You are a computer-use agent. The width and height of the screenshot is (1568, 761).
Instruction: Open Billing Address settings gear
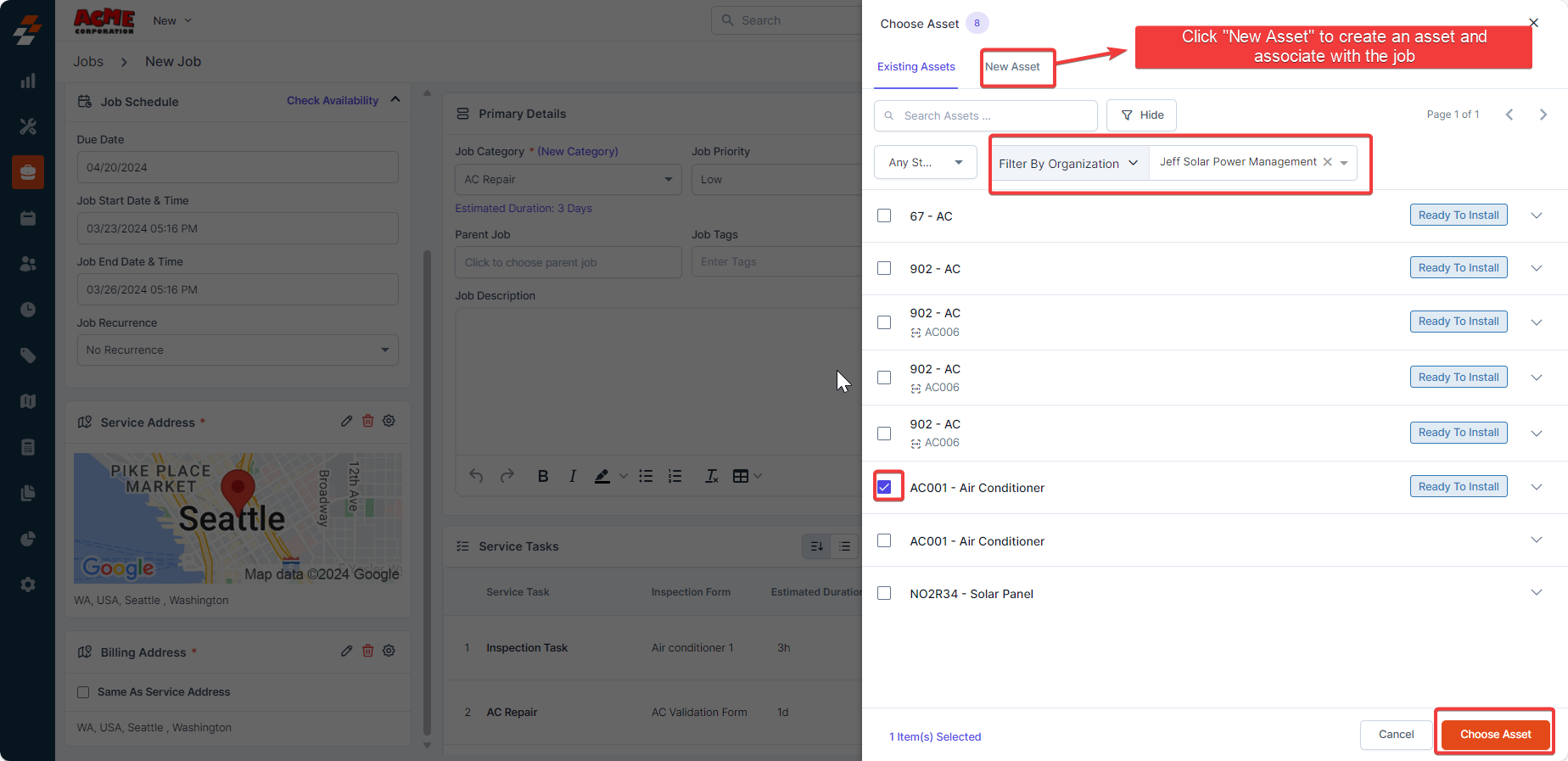(389, 651)
